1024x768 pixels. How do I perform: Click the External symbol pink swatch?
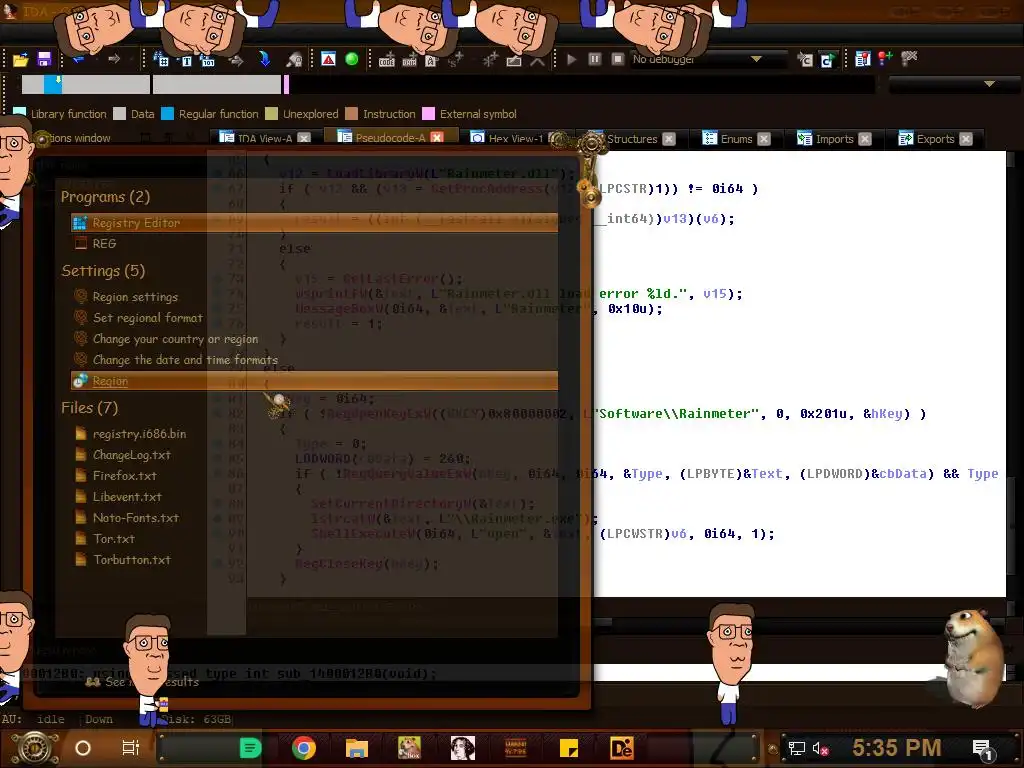428,114
